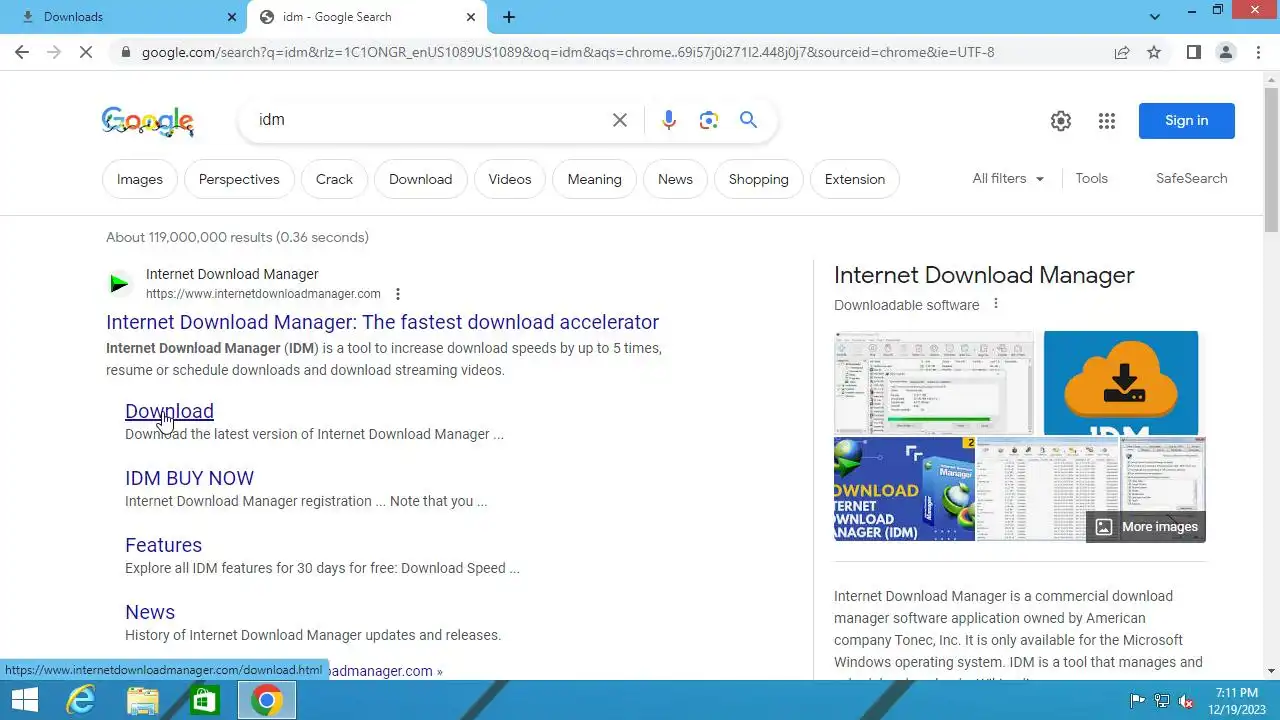The image size is (1280, 720).
Task: Close the Downloads tab
Action: tap(232, 17)
